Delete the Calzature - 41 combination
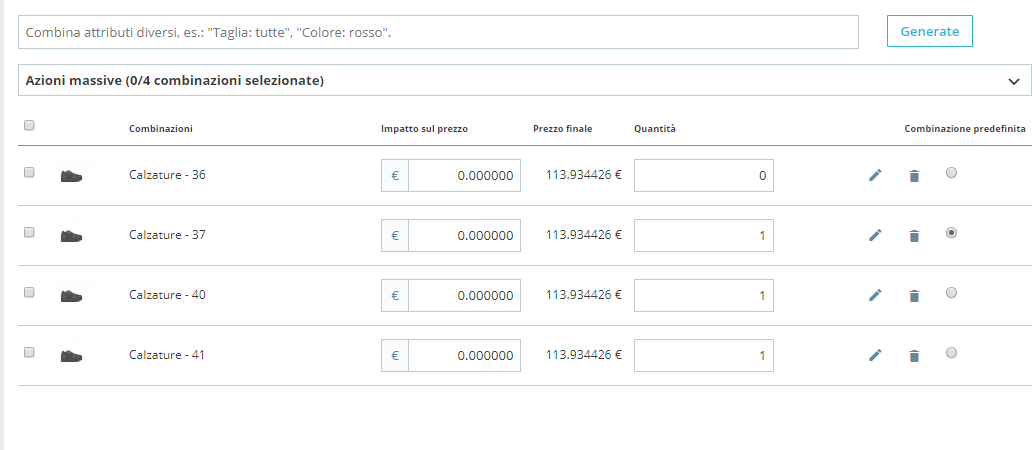This screenshot has height=450, width=1032. (914, 356)
